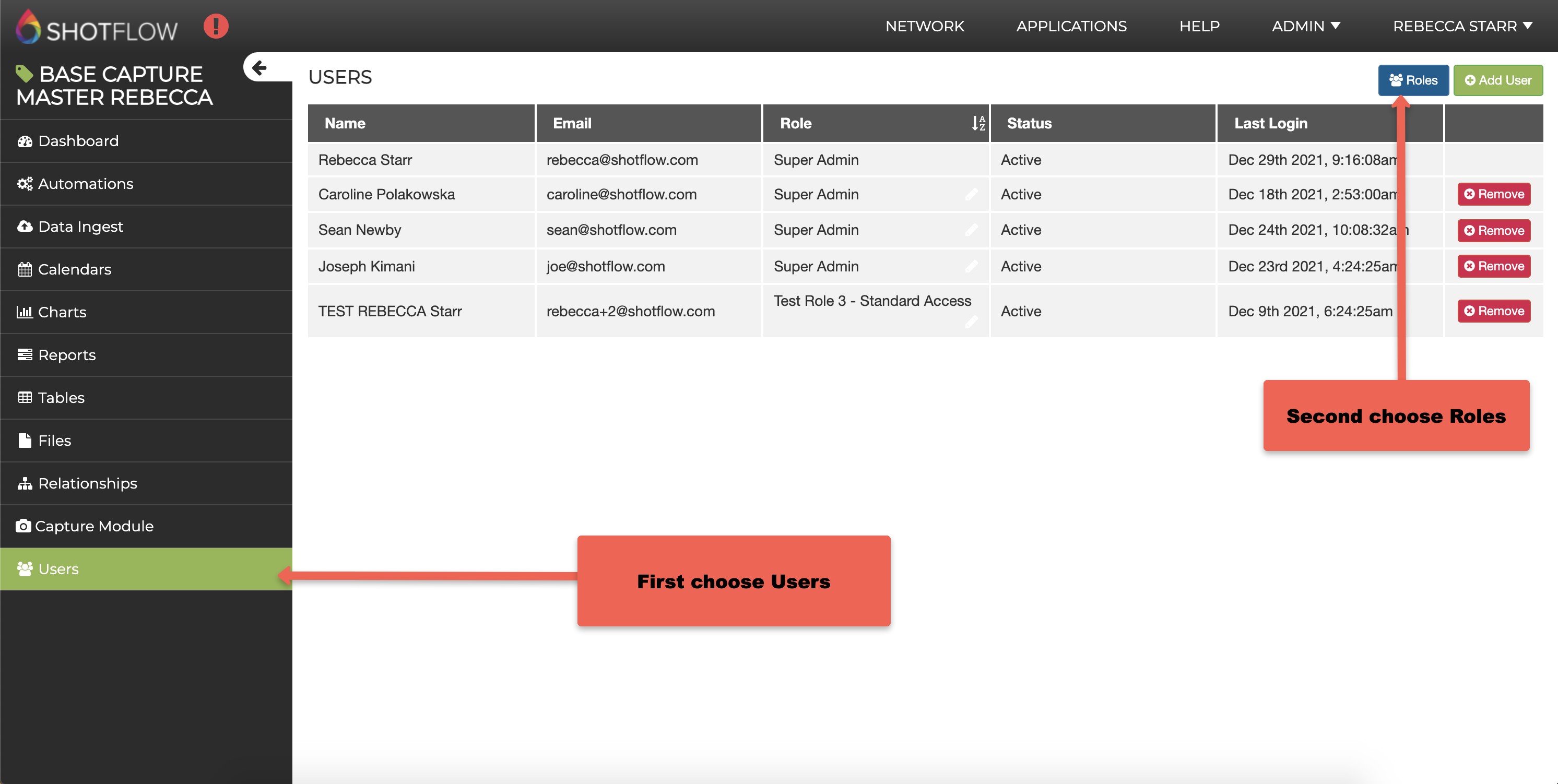Click the blue Roles button
The width and height of the screenshot is (1558, 784).
[1413, 80]
